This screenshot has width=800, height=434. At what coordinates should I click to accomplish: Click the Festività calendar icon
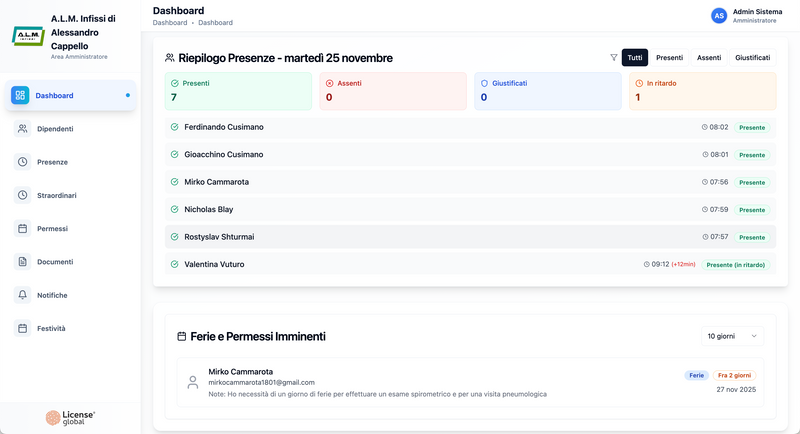click(x=22, y=328)
